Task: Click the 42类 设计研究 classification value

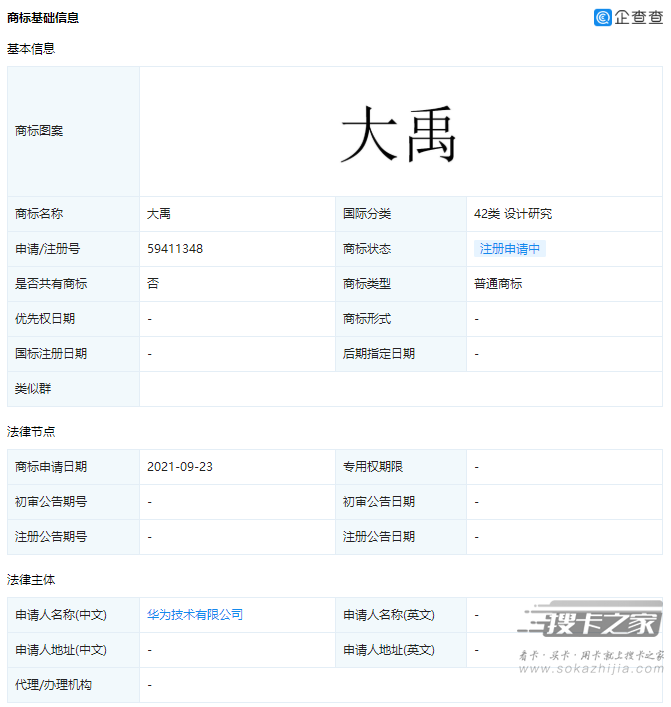Action: 513,214
